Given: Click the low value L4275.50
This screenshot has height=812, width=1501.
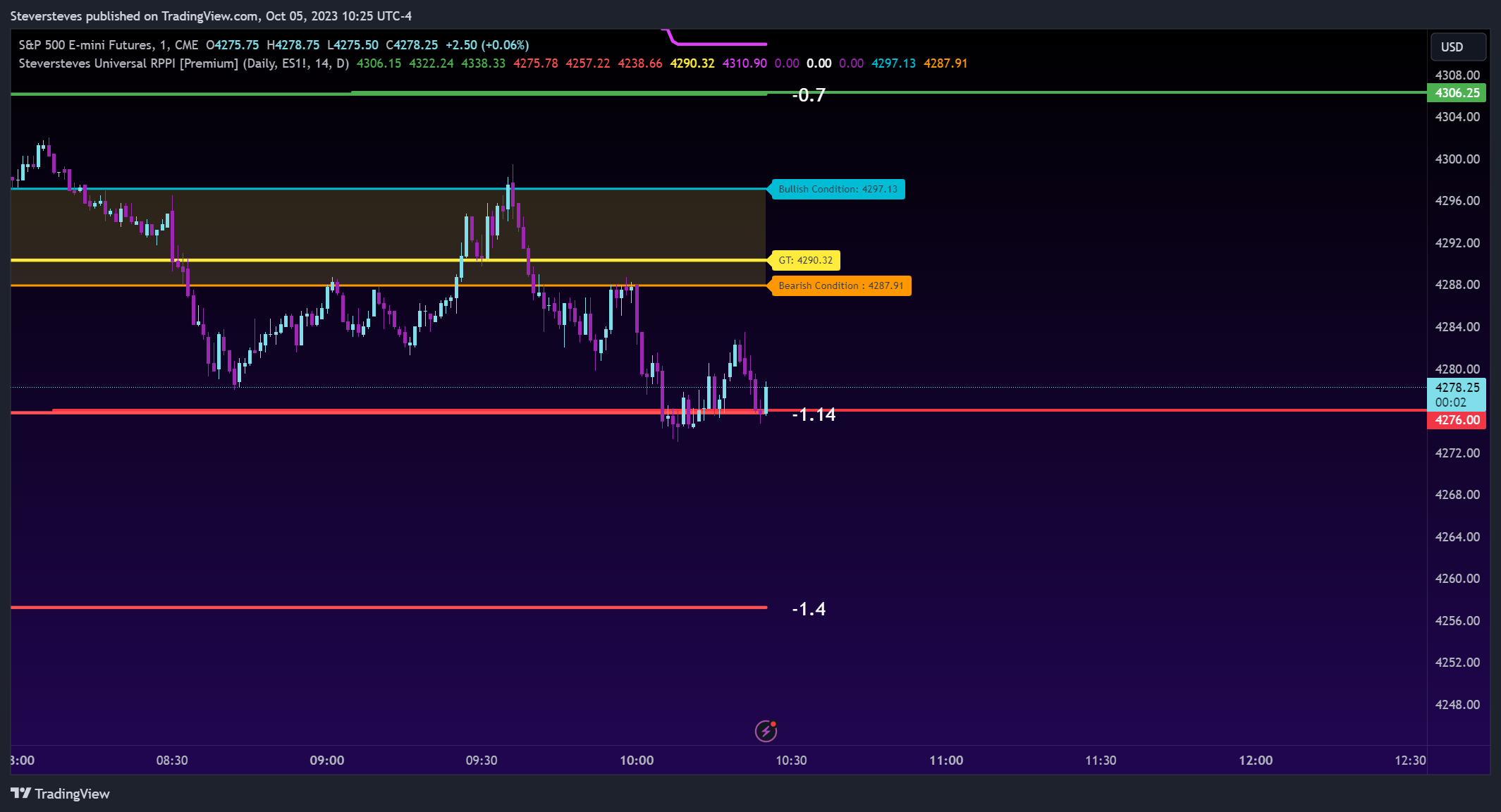Looking at the screenshot, I should click(x=353, y=45).
